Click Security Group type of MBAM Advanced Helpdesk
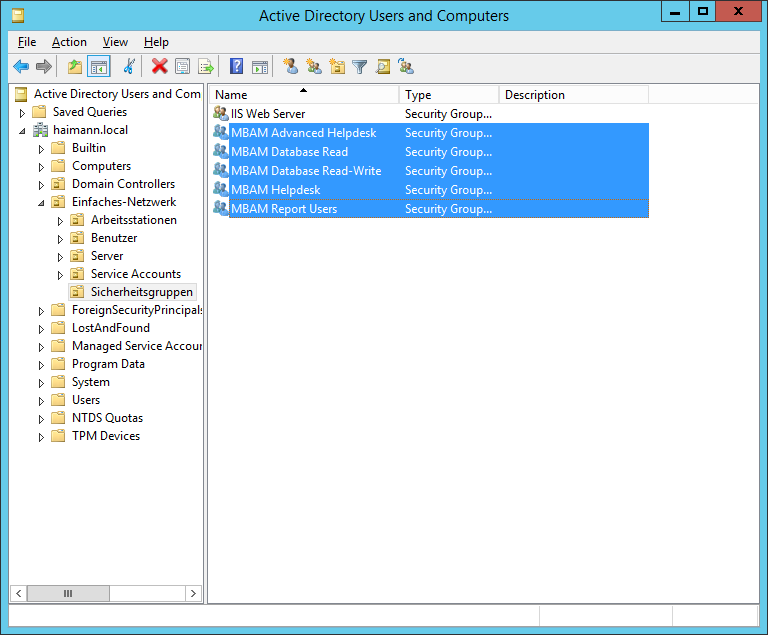The height and width of the screenshot is (635, 768). pyautogui.click(x=448, y=133)
